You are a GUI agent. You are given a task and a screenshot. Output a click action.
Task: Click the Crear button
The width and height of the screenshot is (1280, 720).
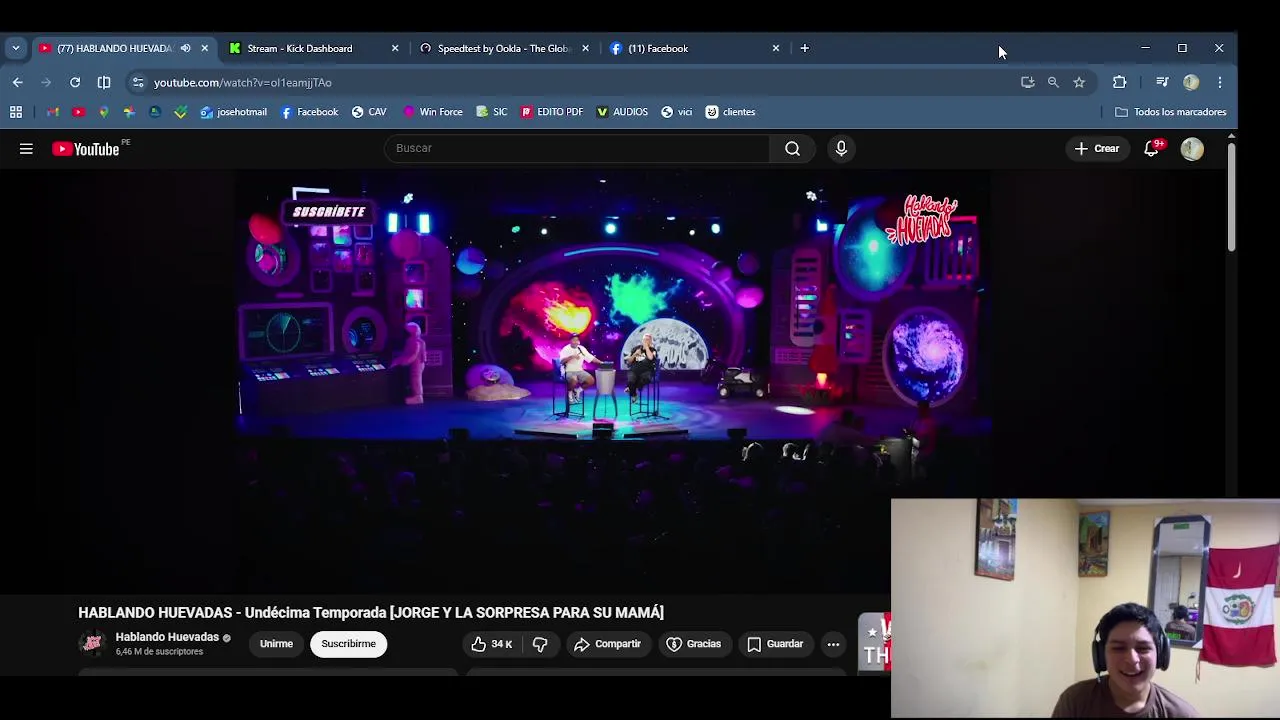coord(1097,148)
